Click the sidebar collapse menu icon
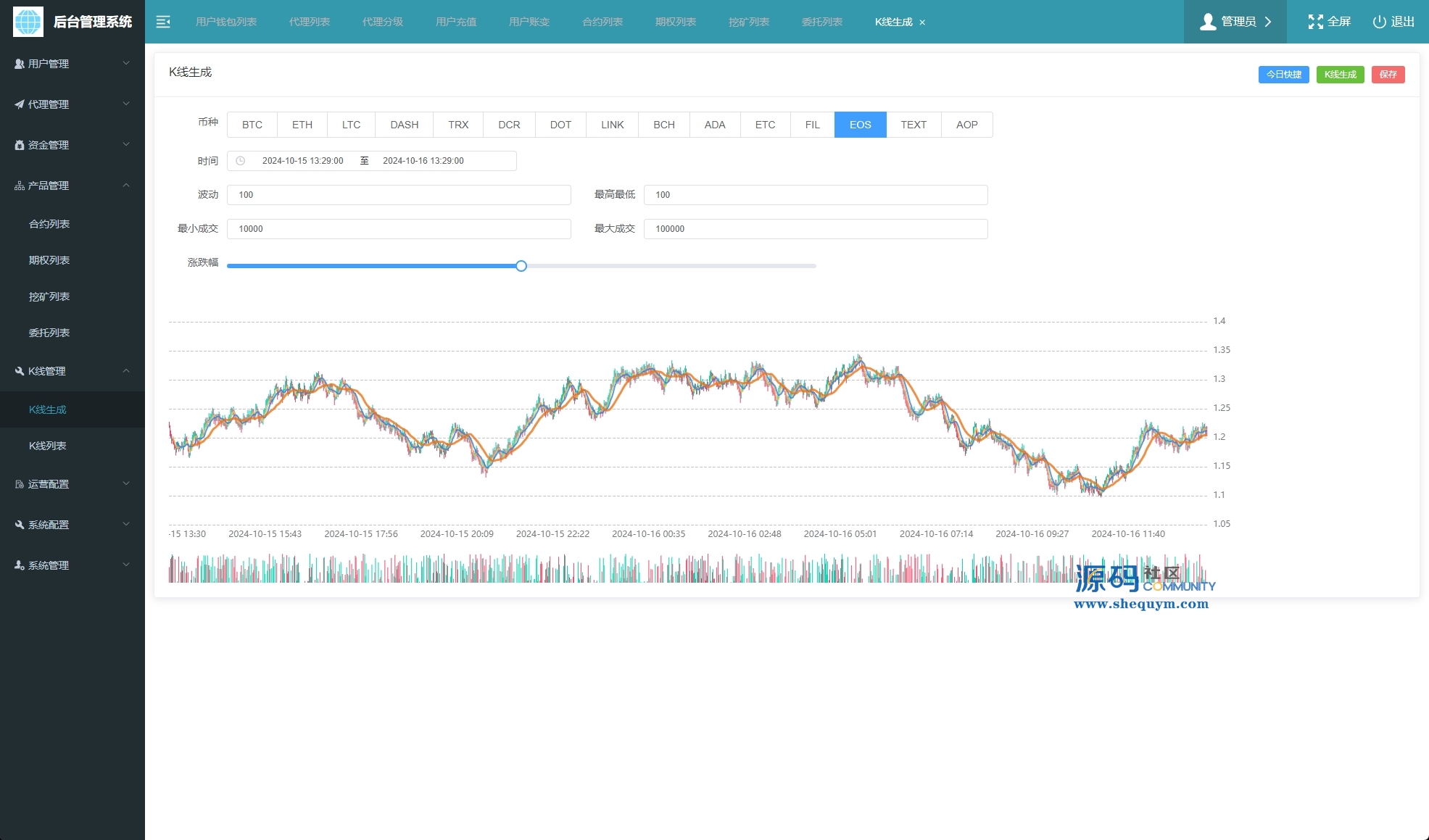Viewport: 1429px width, 840px height. point(163,22)
